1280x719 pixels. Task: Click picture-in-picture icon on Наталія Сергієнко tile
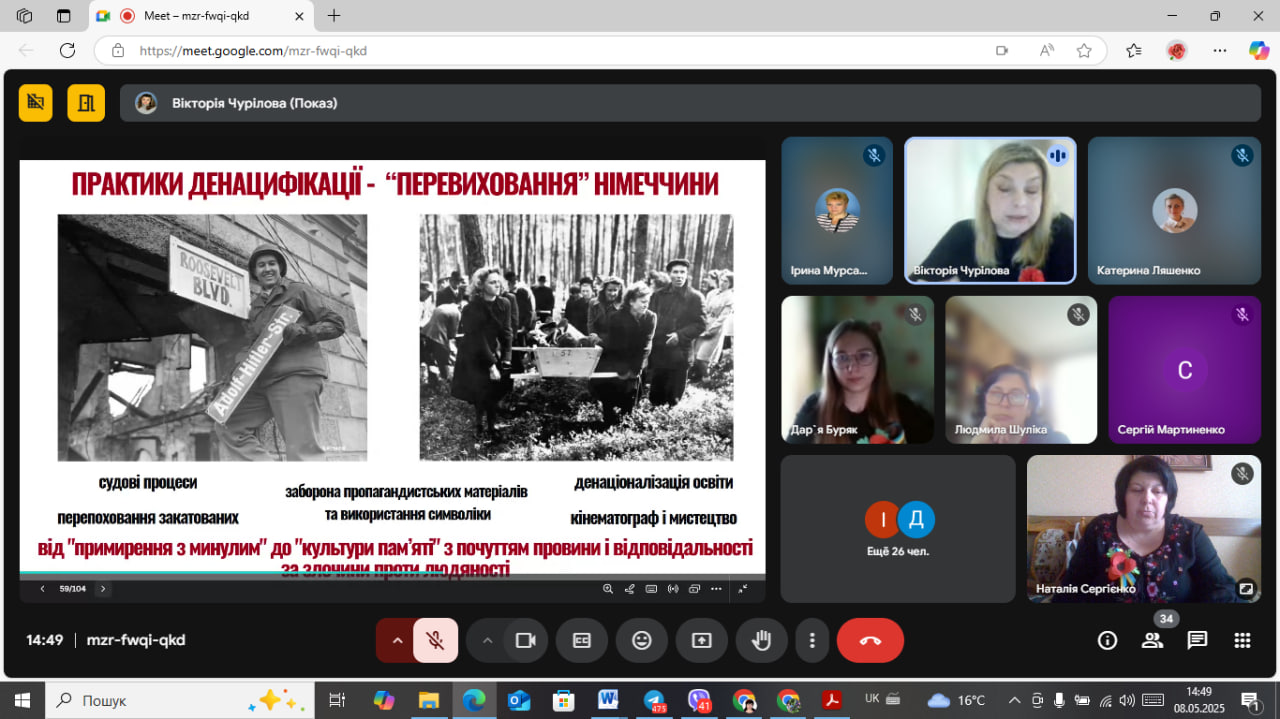1245,588
